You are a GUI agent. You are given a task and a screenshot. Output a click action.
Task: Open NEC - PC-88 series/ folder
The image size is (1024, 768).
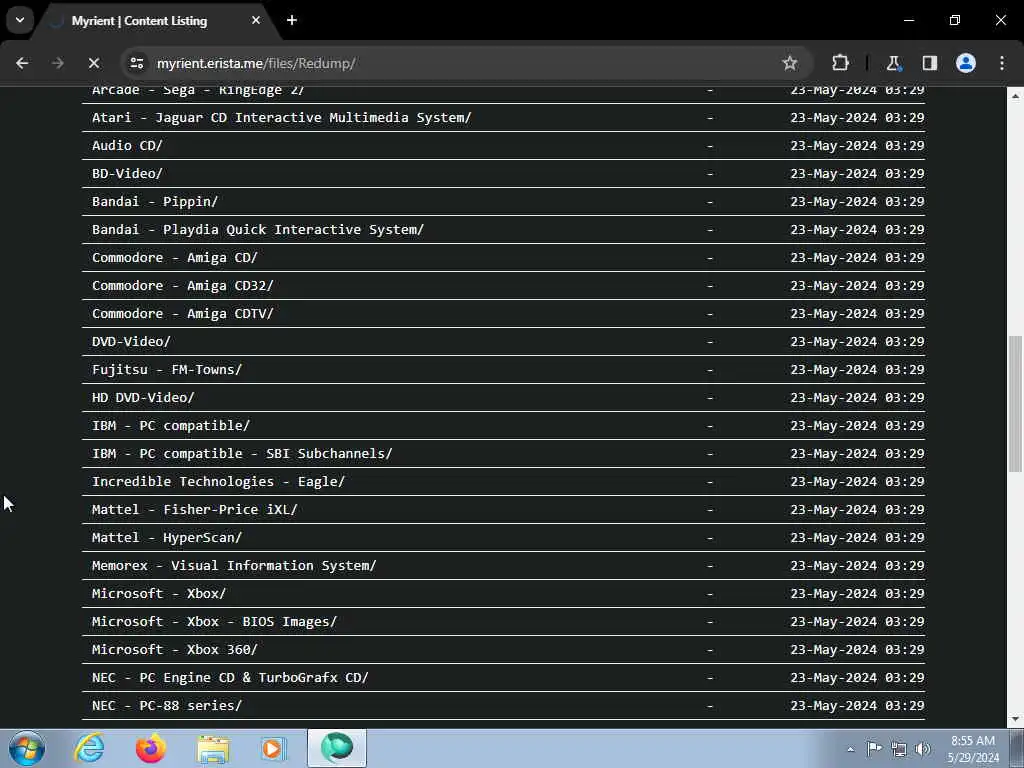click(167, 706)
